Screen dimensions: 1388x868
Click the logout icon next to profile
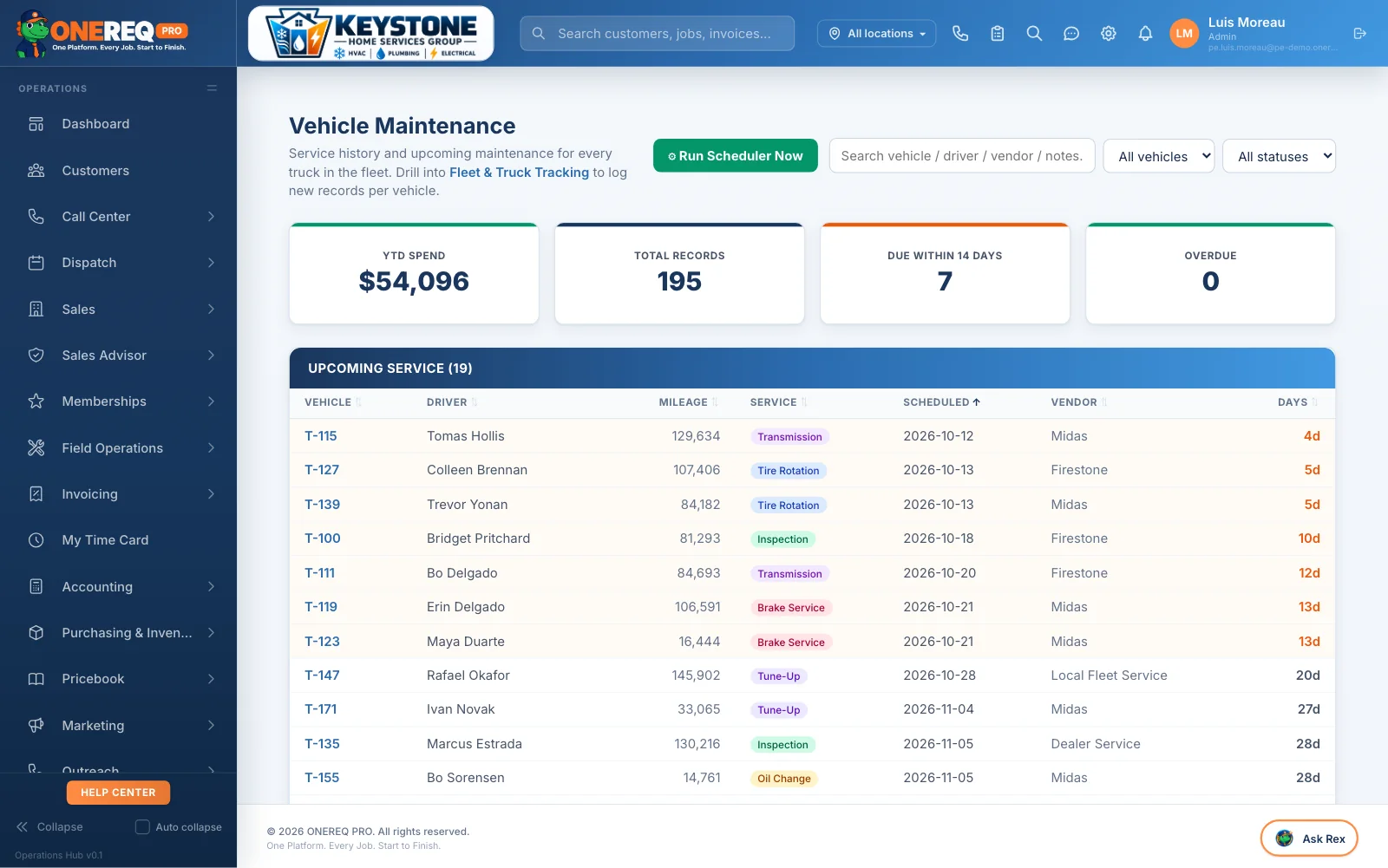[1359, 34]
